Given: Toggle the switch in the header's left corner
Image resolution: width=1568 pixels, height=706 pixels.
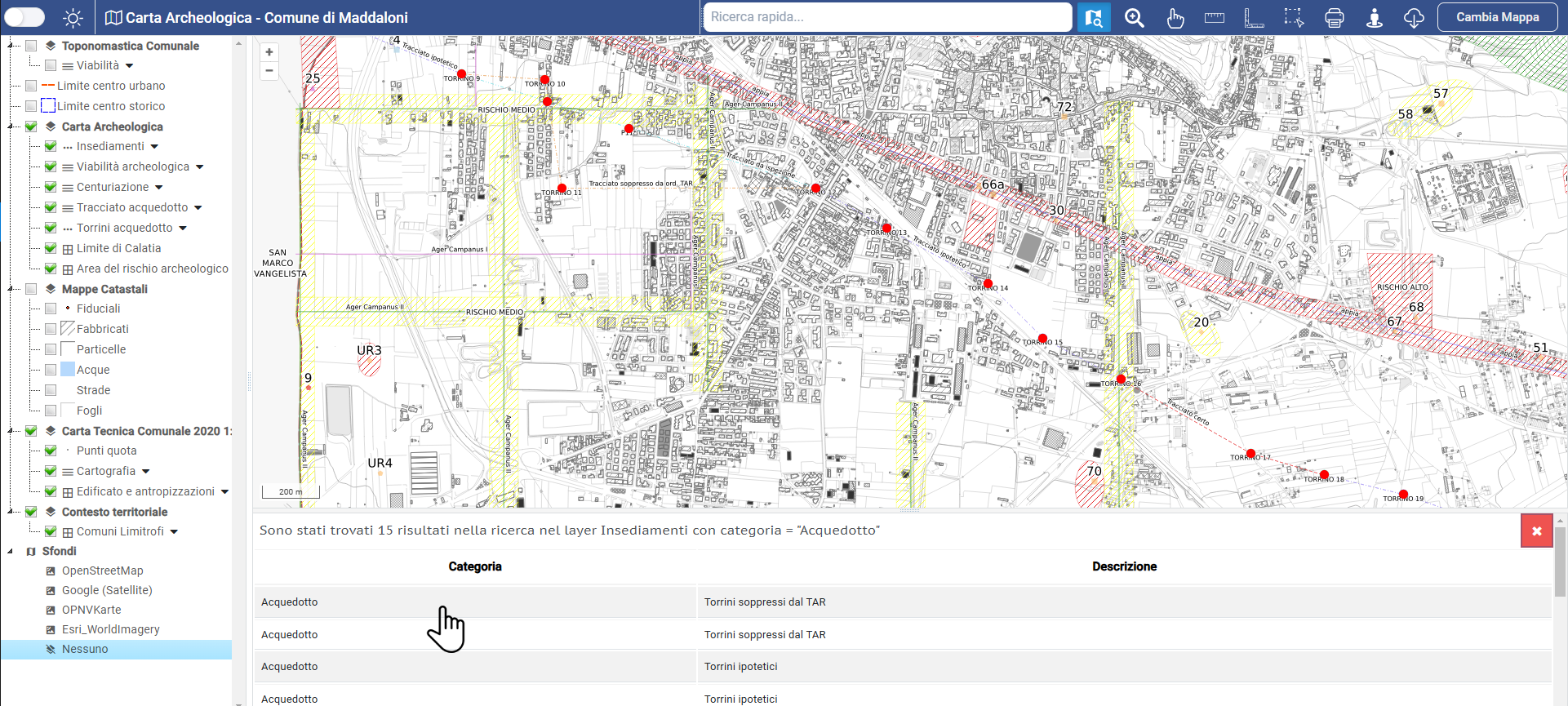Looking at the screenshot, I should 24,17.
